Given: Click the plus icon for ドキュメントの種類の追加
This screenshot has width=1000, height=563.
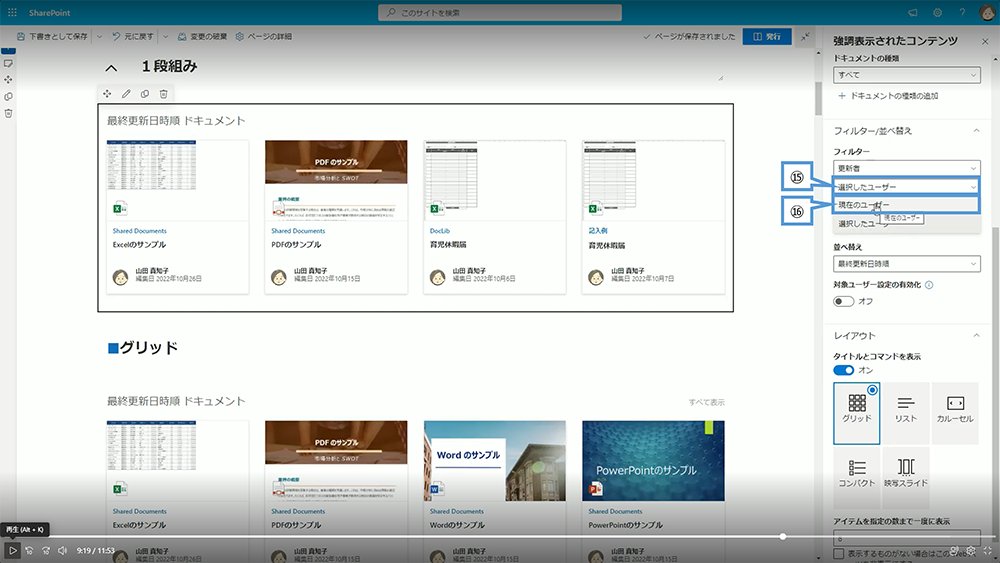Looking at the screenshot, I should (x=842, y=96).
